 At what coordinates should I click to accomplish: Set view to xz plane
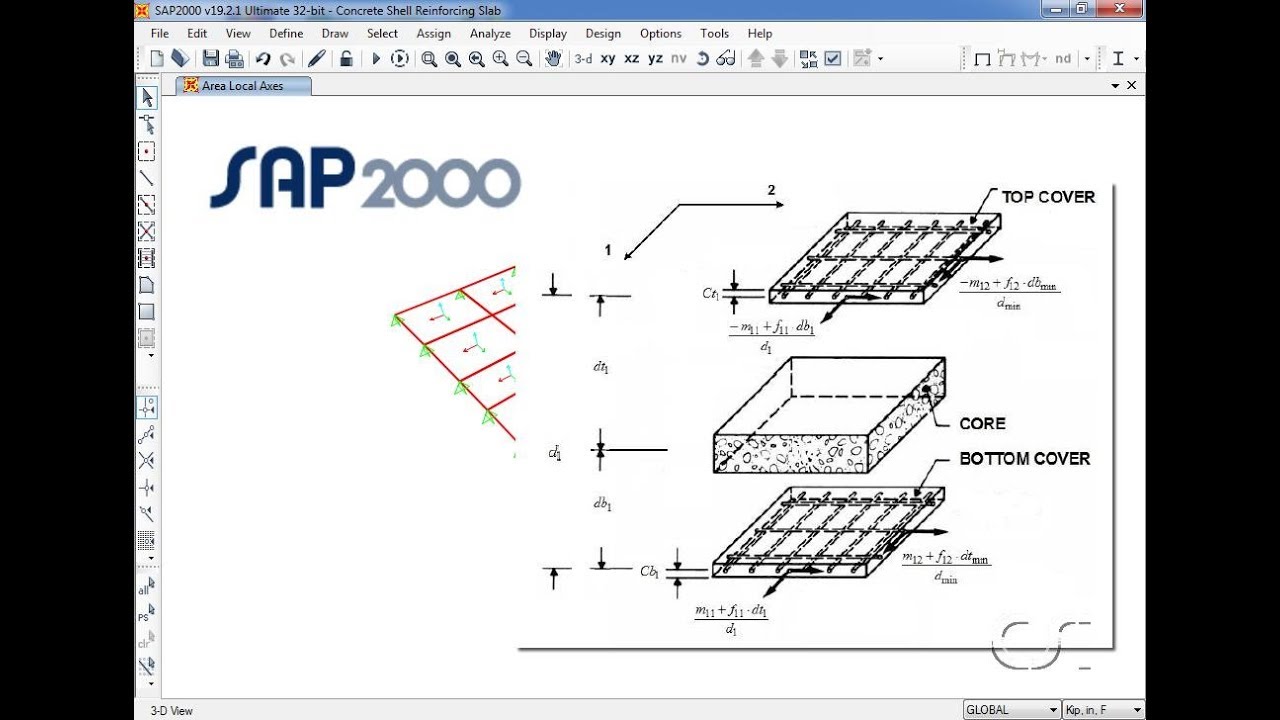[x=632, y=59]
